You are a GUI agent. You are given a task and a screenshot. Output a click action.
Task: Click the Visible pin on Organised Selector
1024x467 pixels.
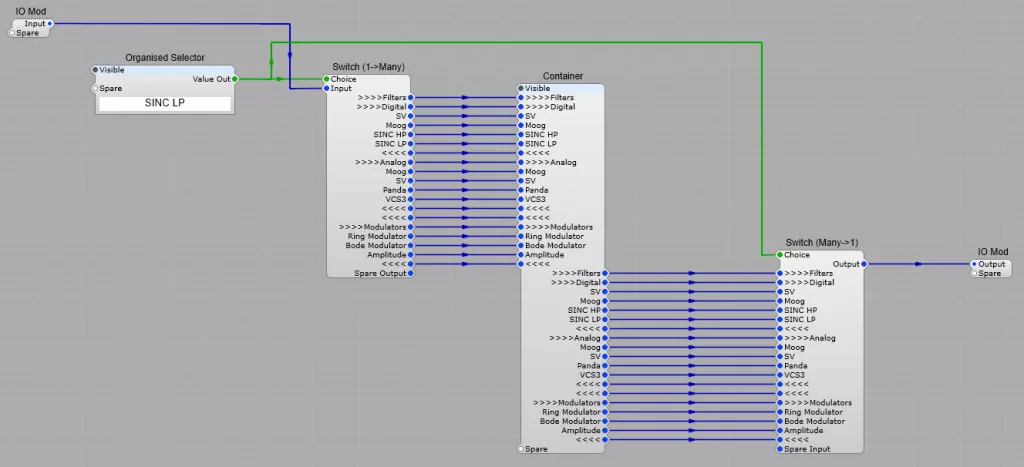point(95,70)
